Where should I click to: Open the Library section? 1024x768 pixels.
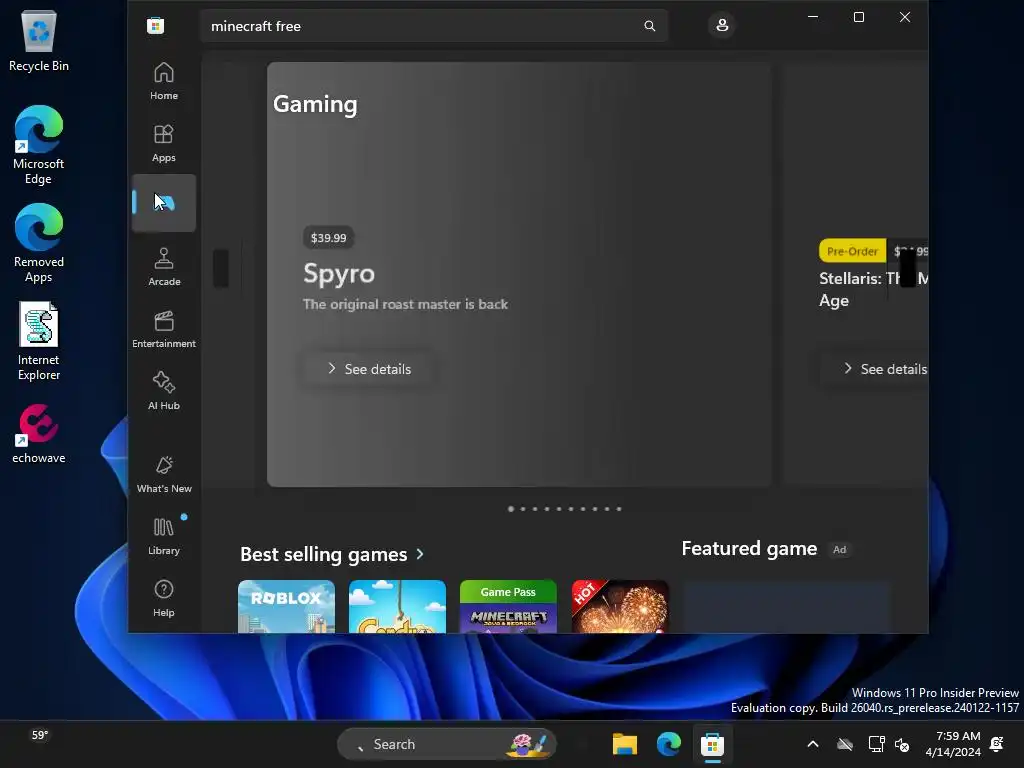tap(163, 536)
